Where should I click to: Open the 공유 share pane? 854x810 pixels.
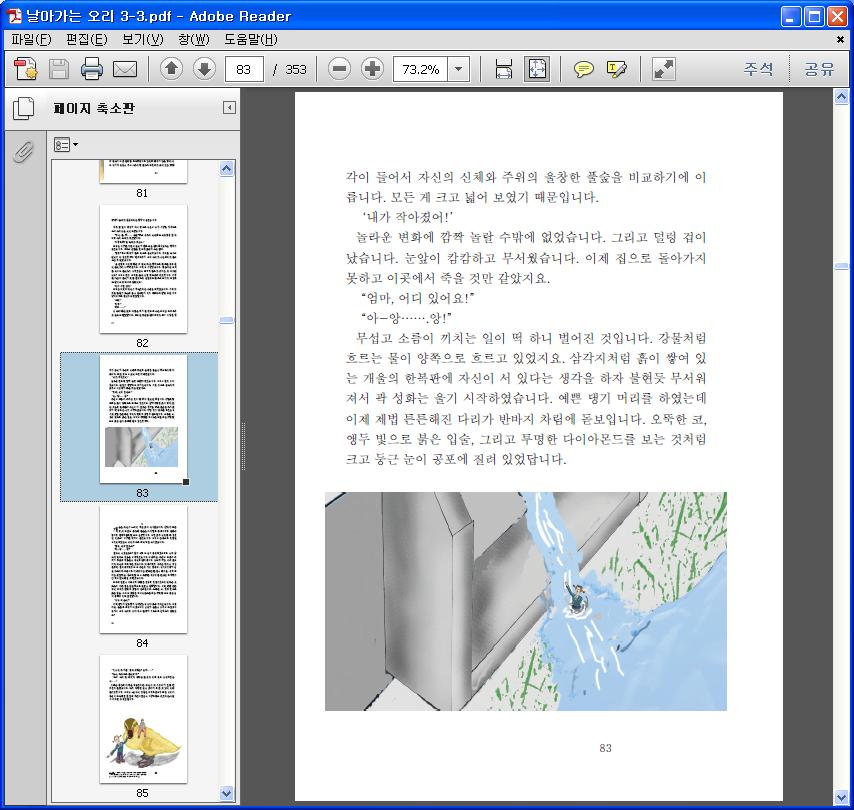click(819, 69)
